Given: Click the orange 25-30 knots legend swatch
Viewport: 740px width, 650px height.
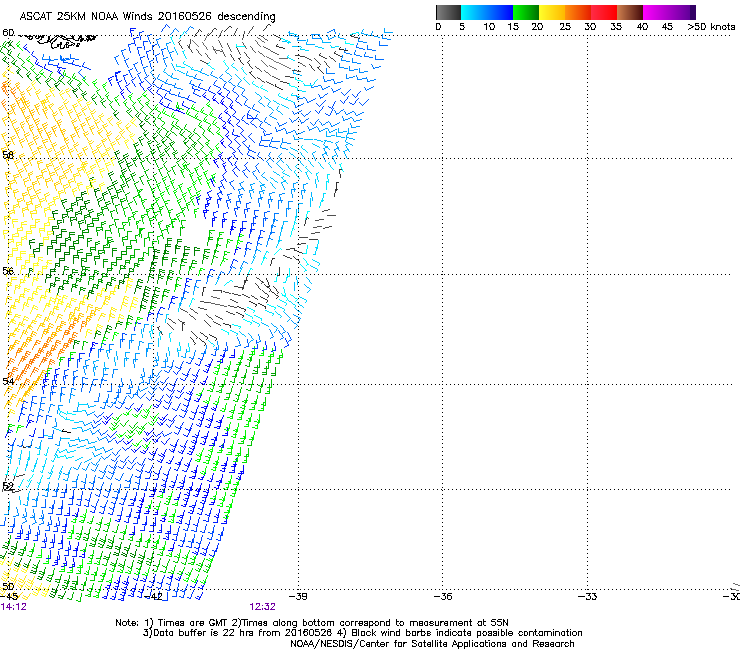Looking at the screenshot, I should (x=578, y=12).
